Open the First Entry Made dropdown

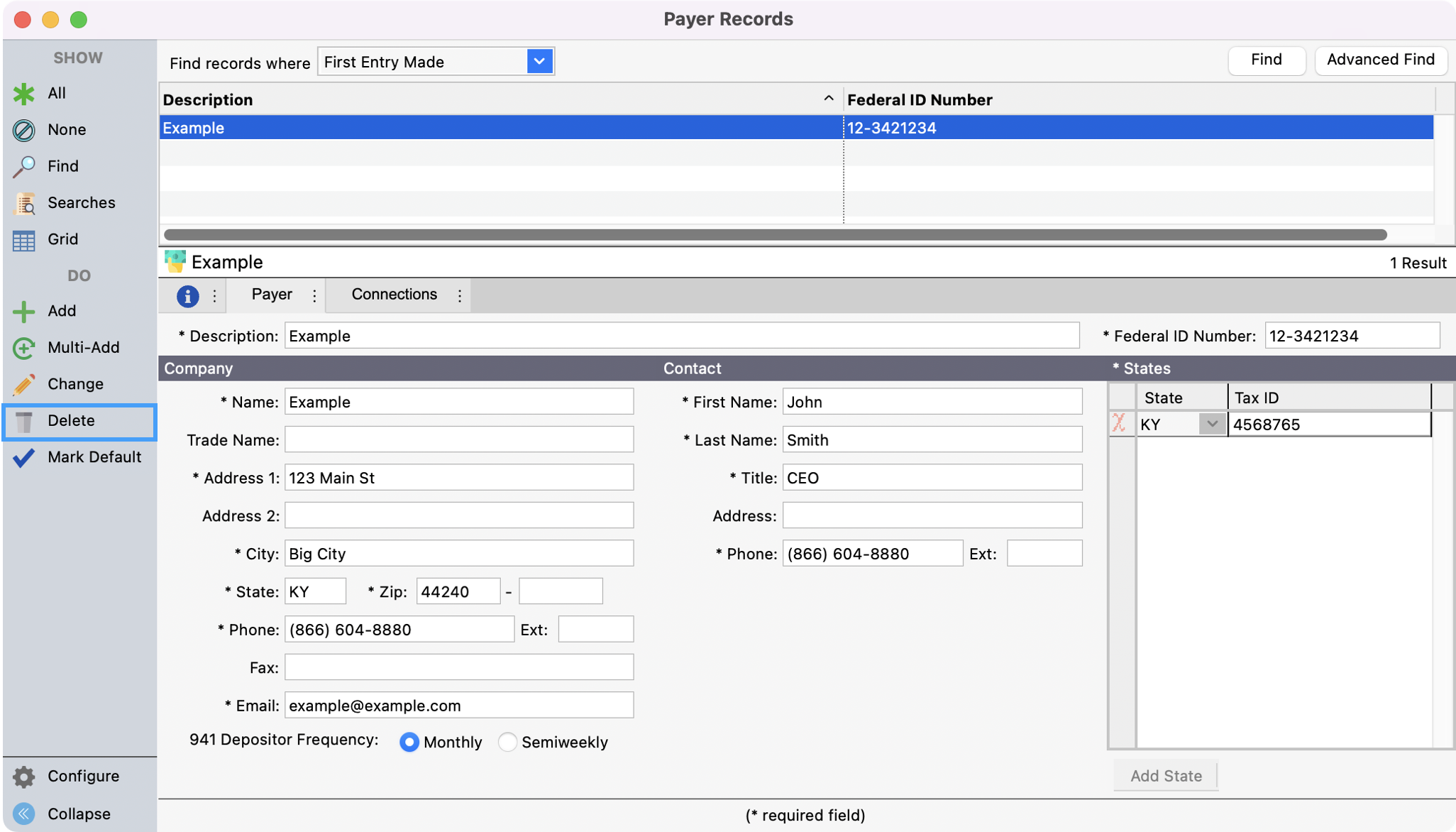pos(539,62)
